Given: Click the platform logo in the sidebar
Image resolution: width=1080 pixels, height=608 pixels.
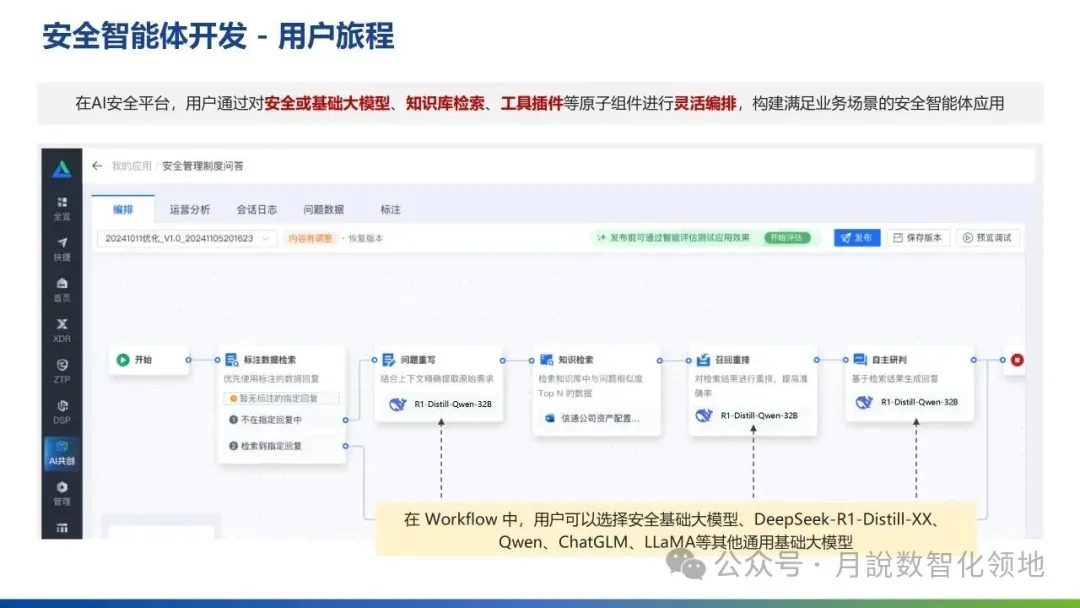Looking at the screenshot, I should [x=61, y=169].
